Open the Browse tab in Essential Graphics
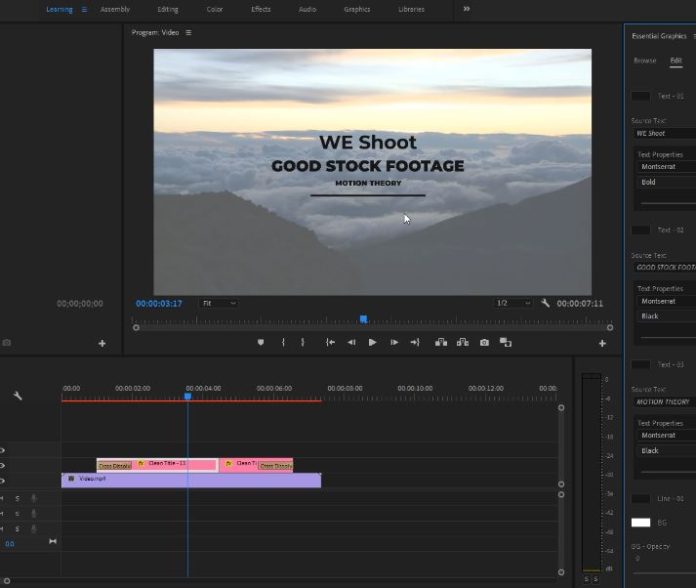The image size is (696, 588). 645,60
